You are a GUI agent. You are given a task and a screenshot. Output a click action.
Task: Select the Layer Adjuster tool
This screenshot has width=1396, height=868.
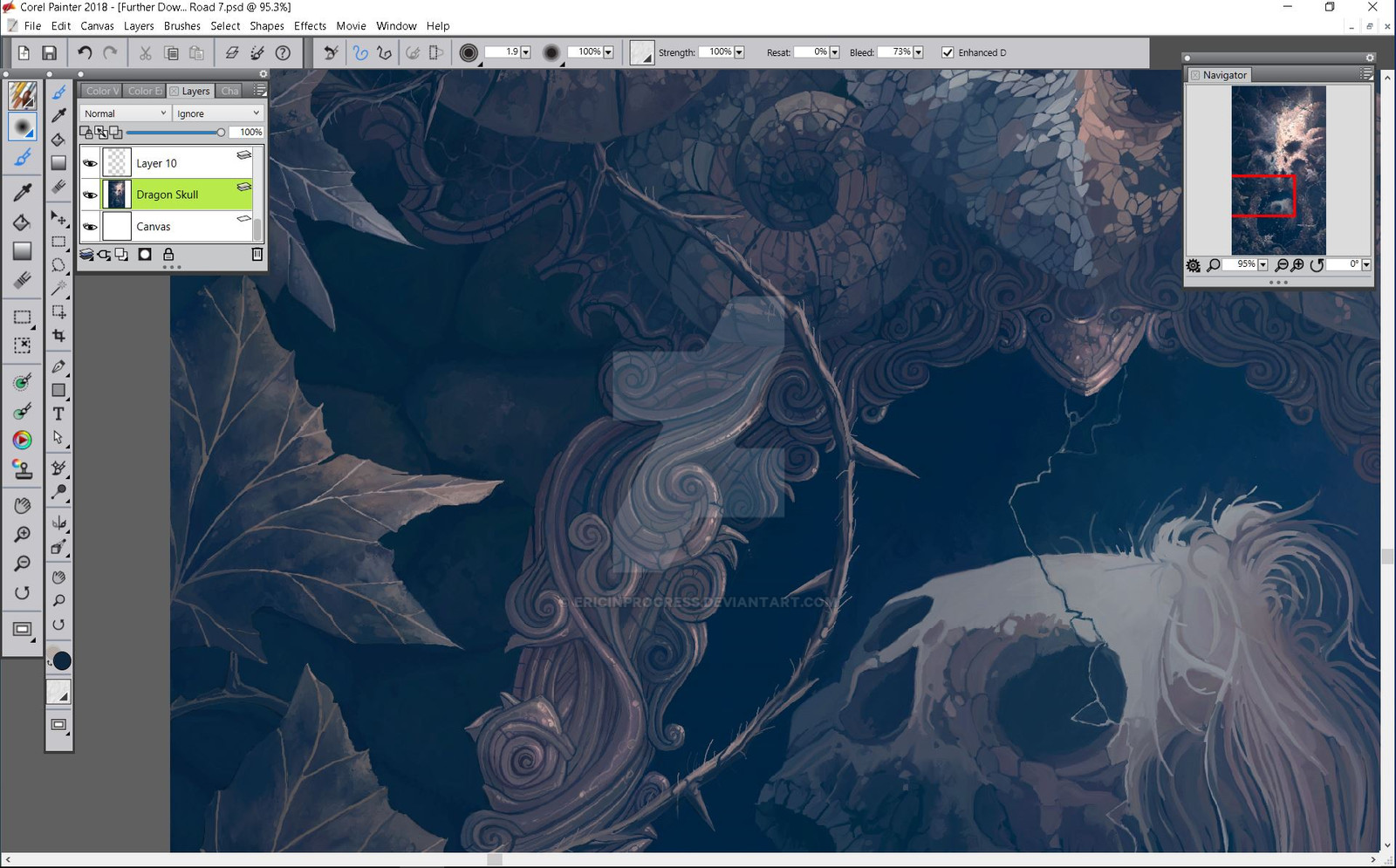[x=58, y=218]
